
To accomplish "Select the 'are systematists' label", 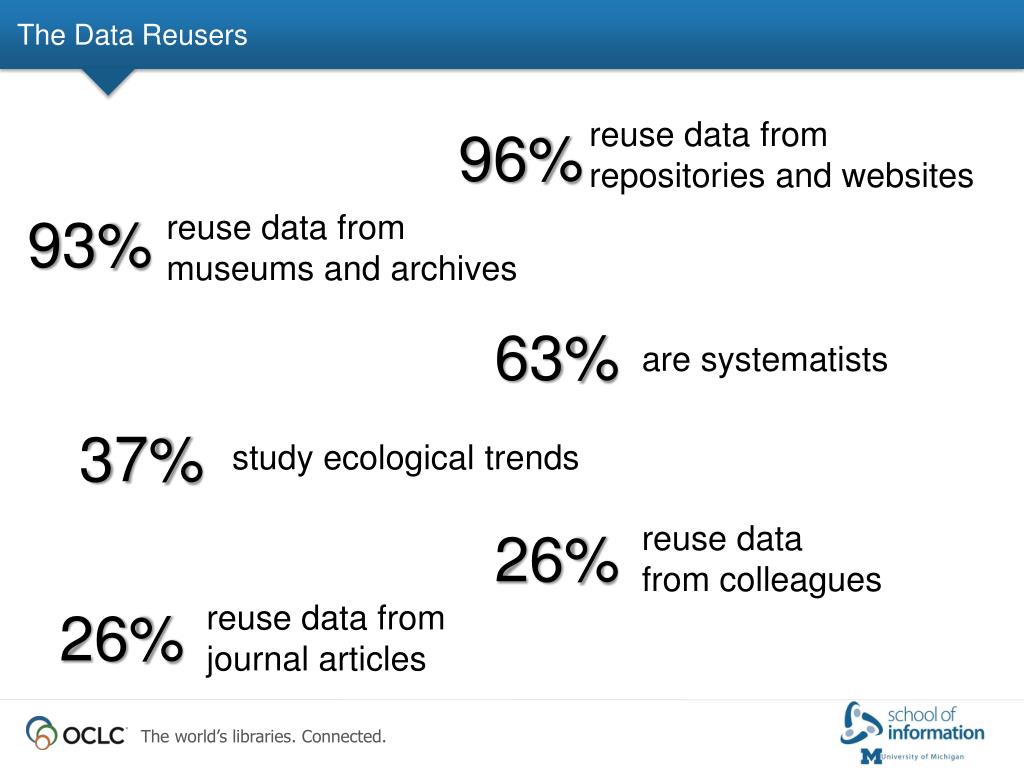I will 765,360.
